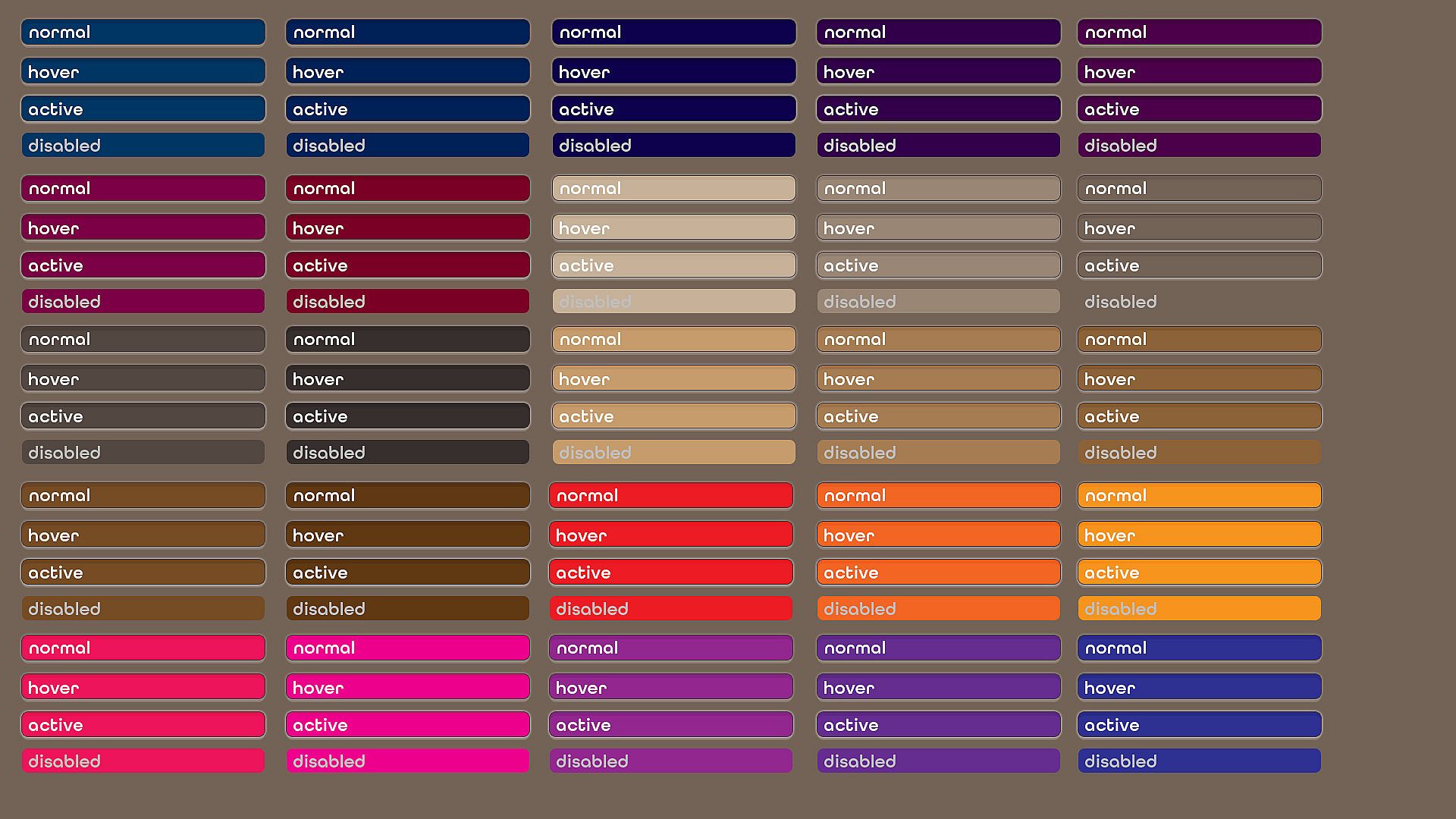Click the dark charcoal hover button
Image resolution: width=1456 pixels, height=819 pixels.
[x=407, y=379]
